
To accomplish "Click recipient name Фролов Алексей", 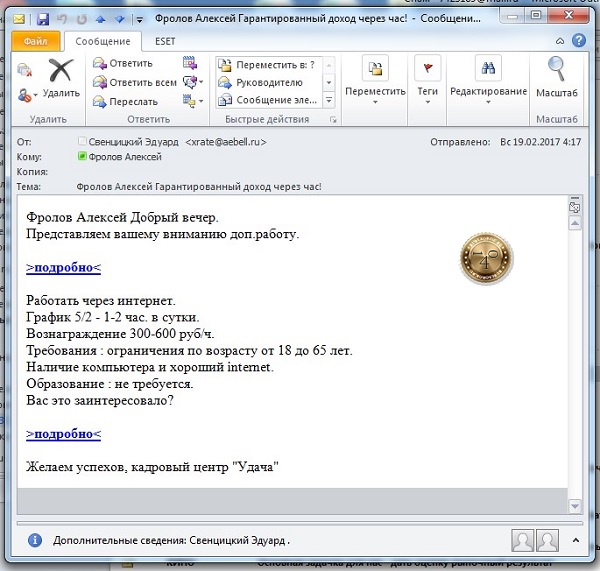I will [x=125, y=157].
